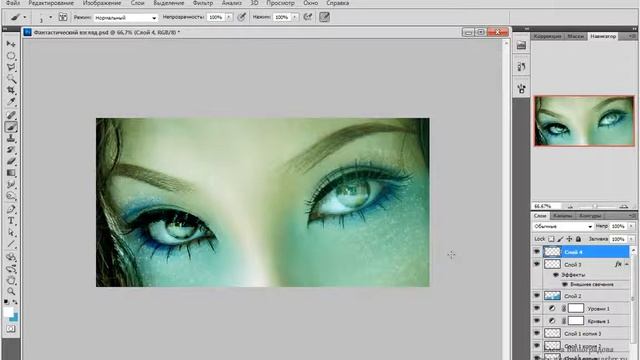
Task: Toggle visibility of Эффекты on Слой 3
Action: (x=556, y=275)
